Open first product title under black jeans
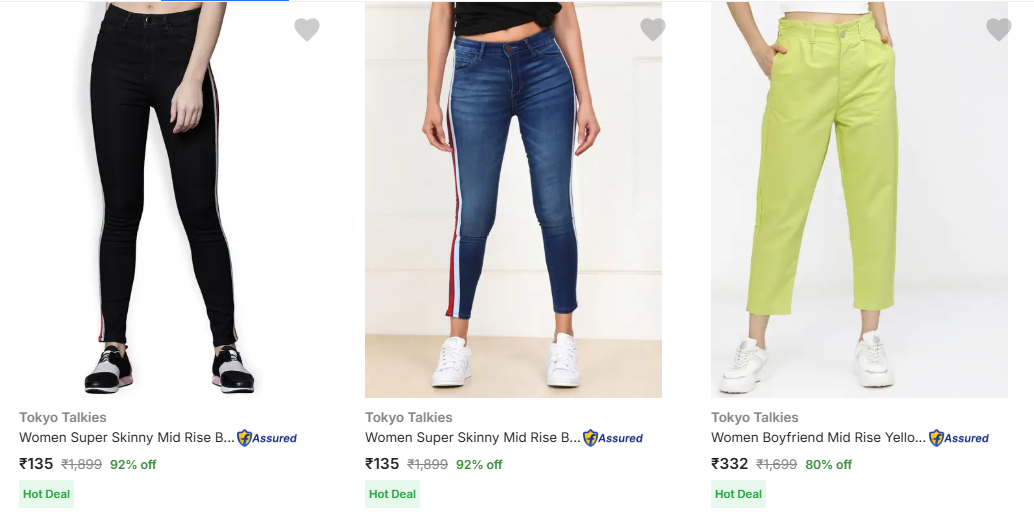The height and width of the screenshot is (515, 1034). click(127, 438)
